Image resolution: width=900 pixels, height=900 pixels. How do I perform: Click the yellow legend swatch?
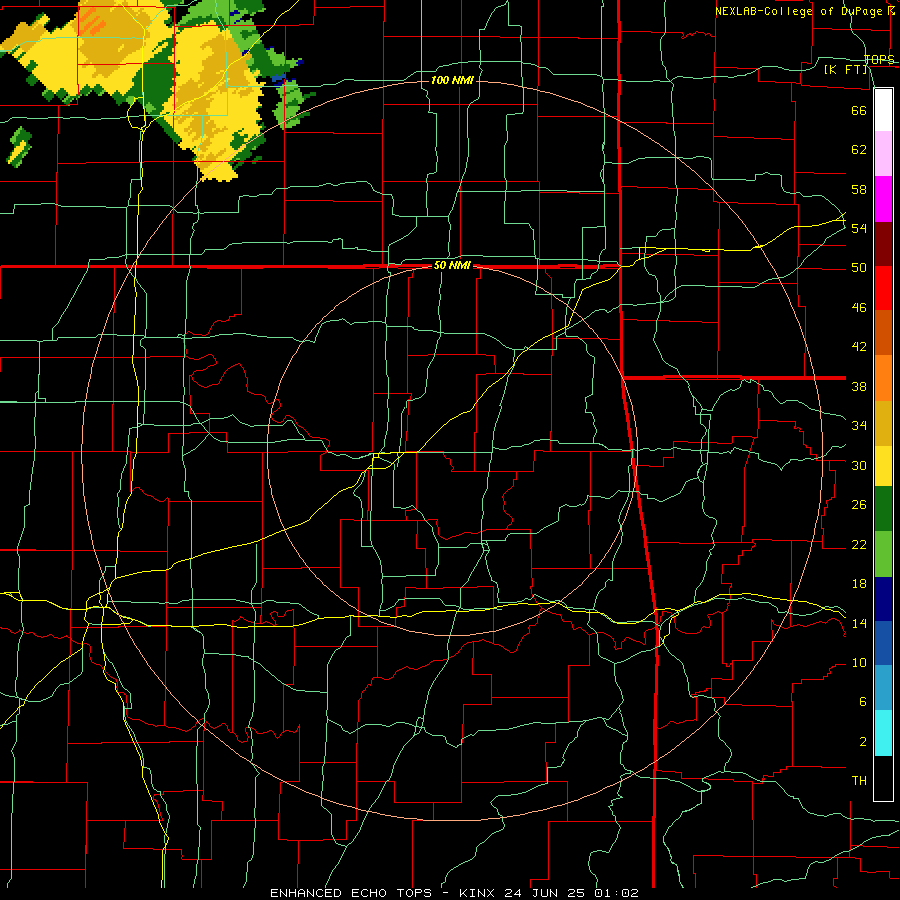click(x=883, y=466)
